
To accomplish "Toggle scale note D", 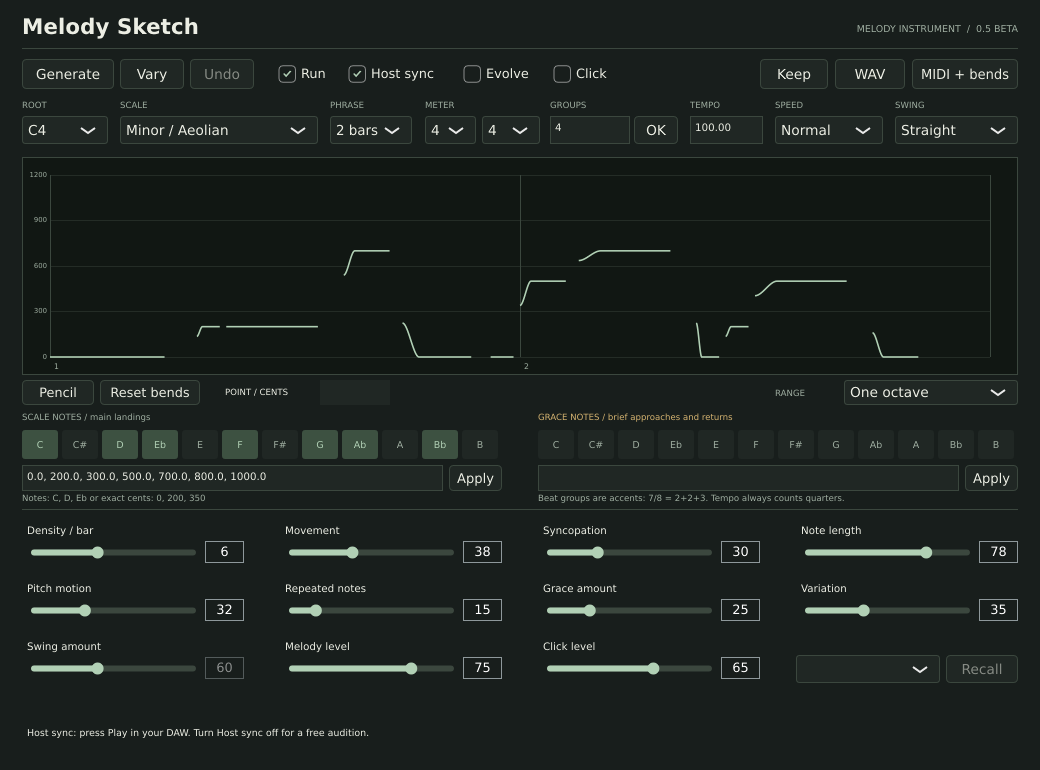I will 120,444.
